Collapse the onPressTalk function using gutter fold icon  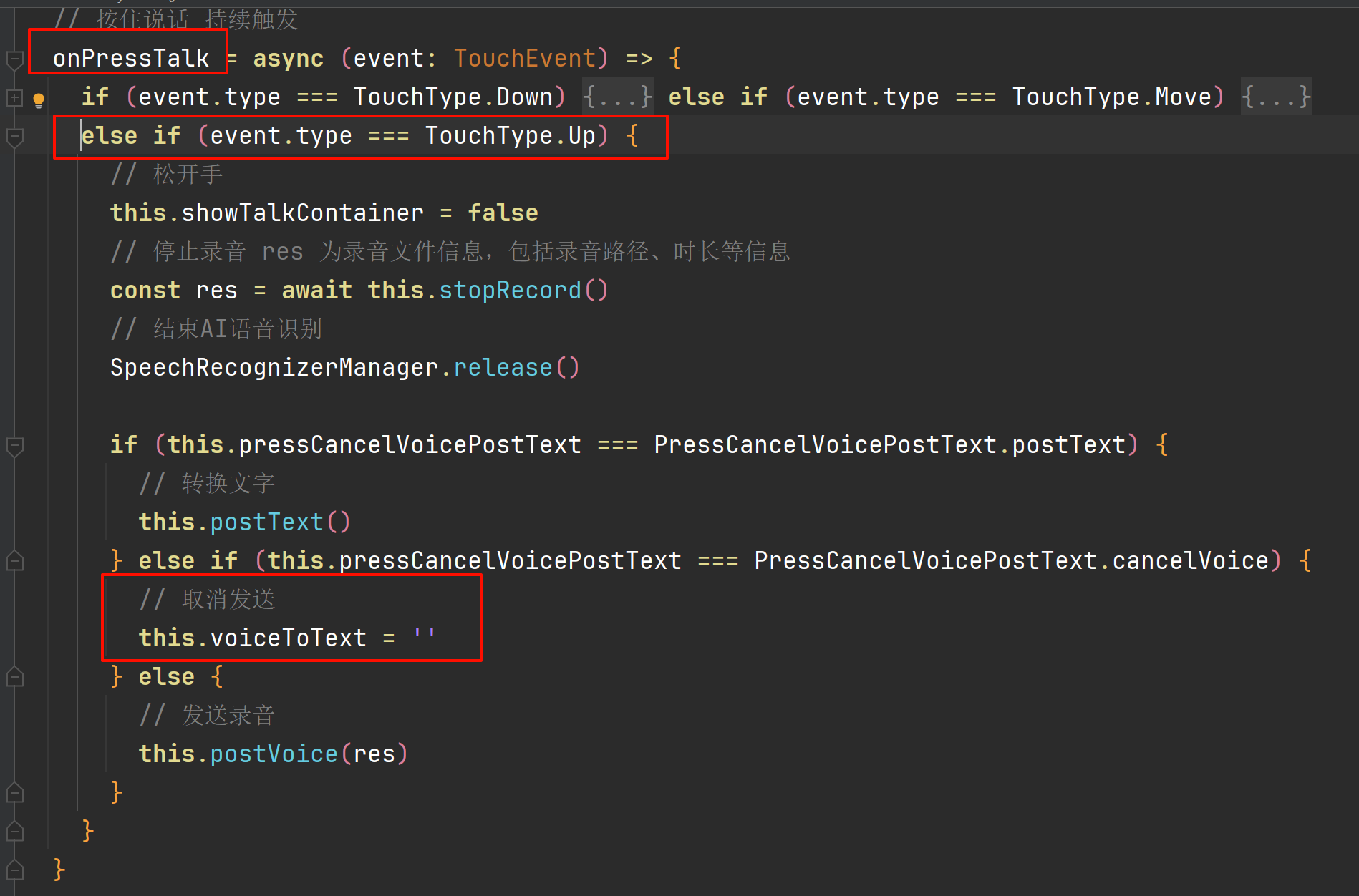[x=14, y=59]
